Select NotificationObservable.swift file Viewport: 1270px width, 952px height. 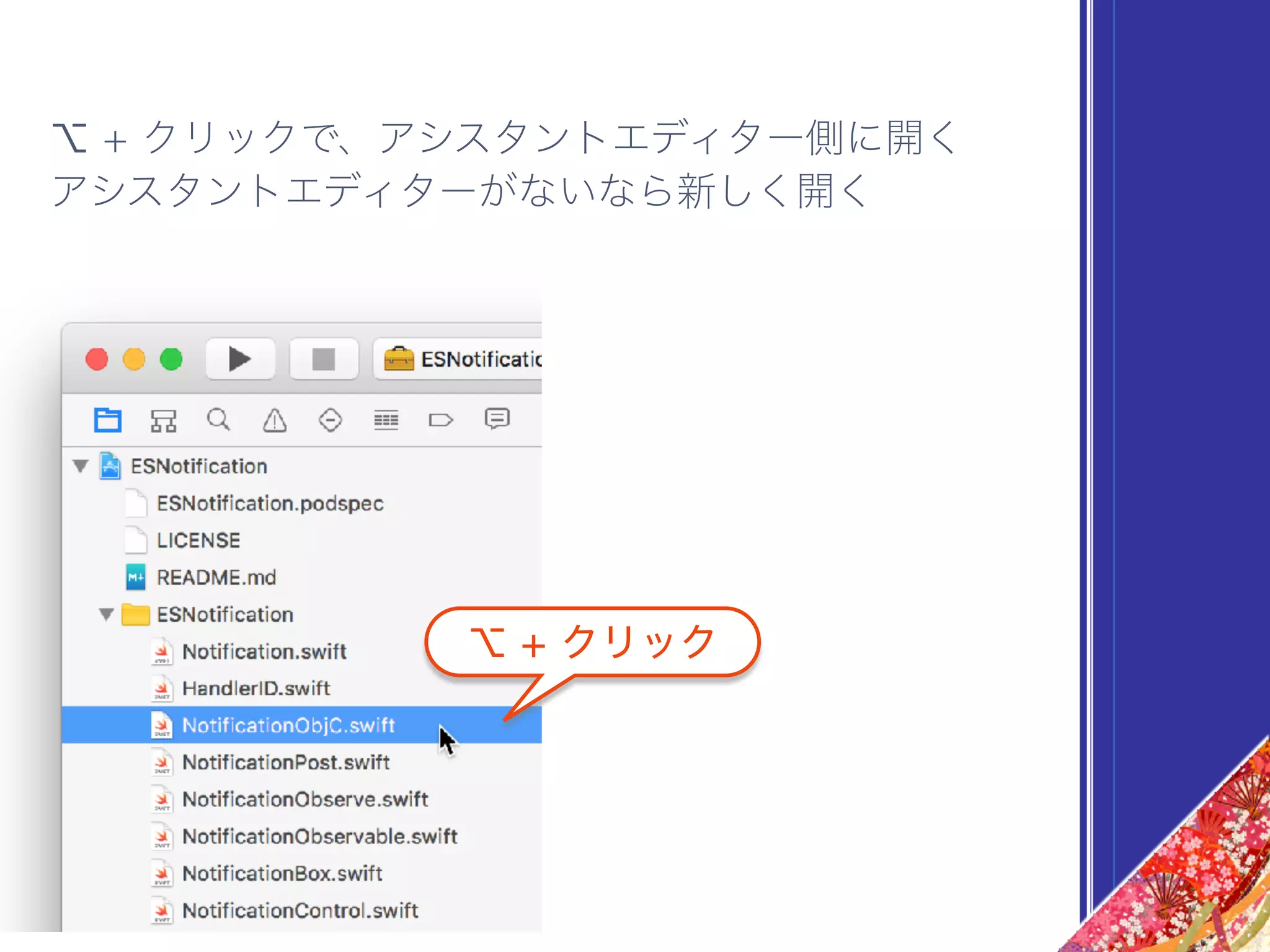click(319, 836)
